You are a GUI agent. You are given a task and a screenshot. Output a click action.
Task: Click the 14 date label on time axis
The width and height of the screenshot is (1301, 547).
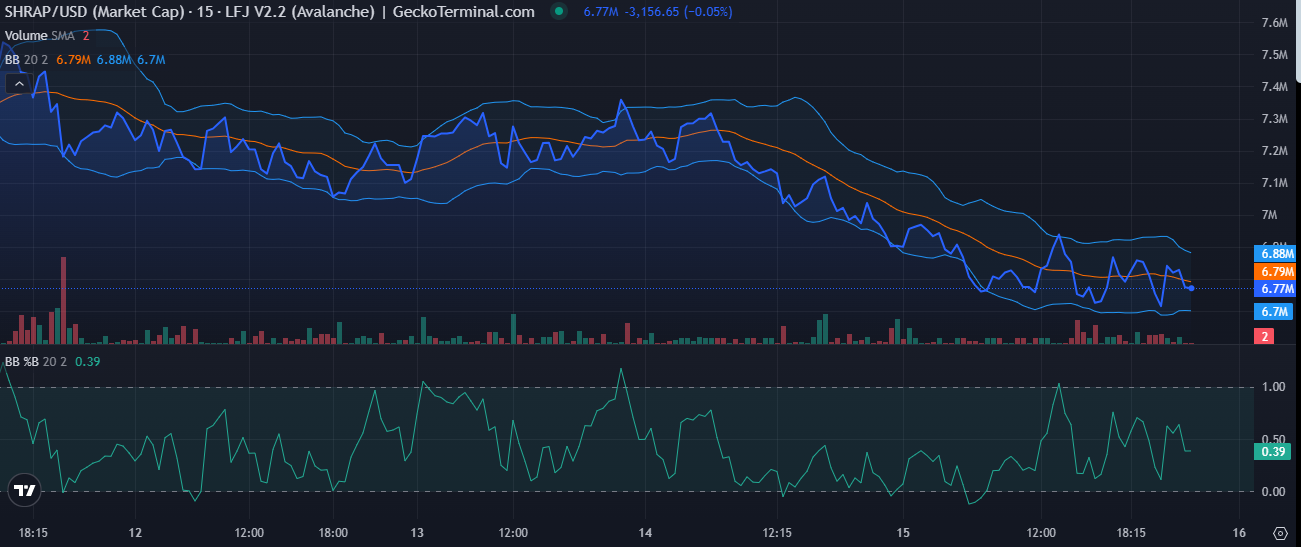(x=646, y=532)
